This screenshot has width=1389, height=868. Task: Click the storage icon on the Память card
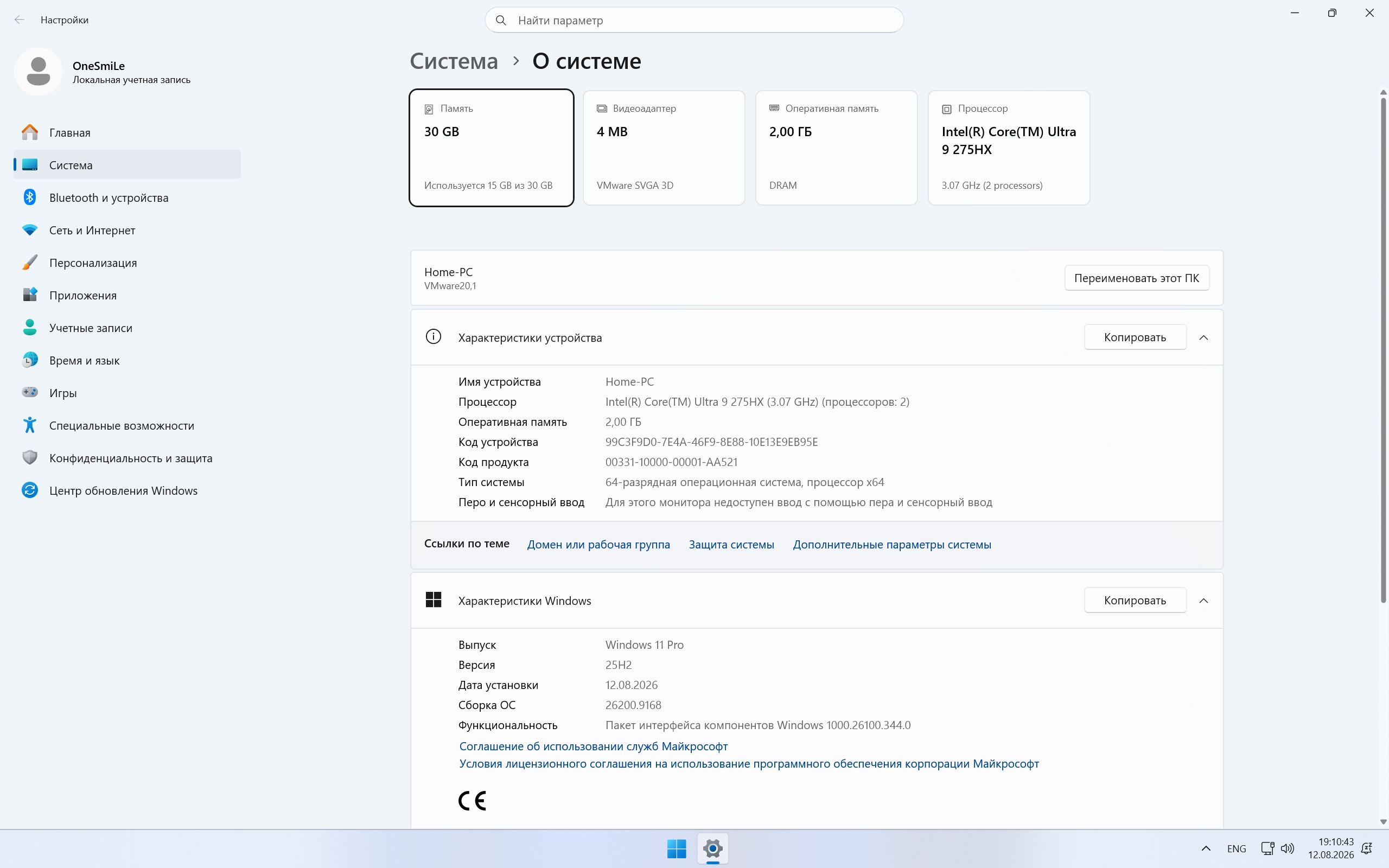429,109
